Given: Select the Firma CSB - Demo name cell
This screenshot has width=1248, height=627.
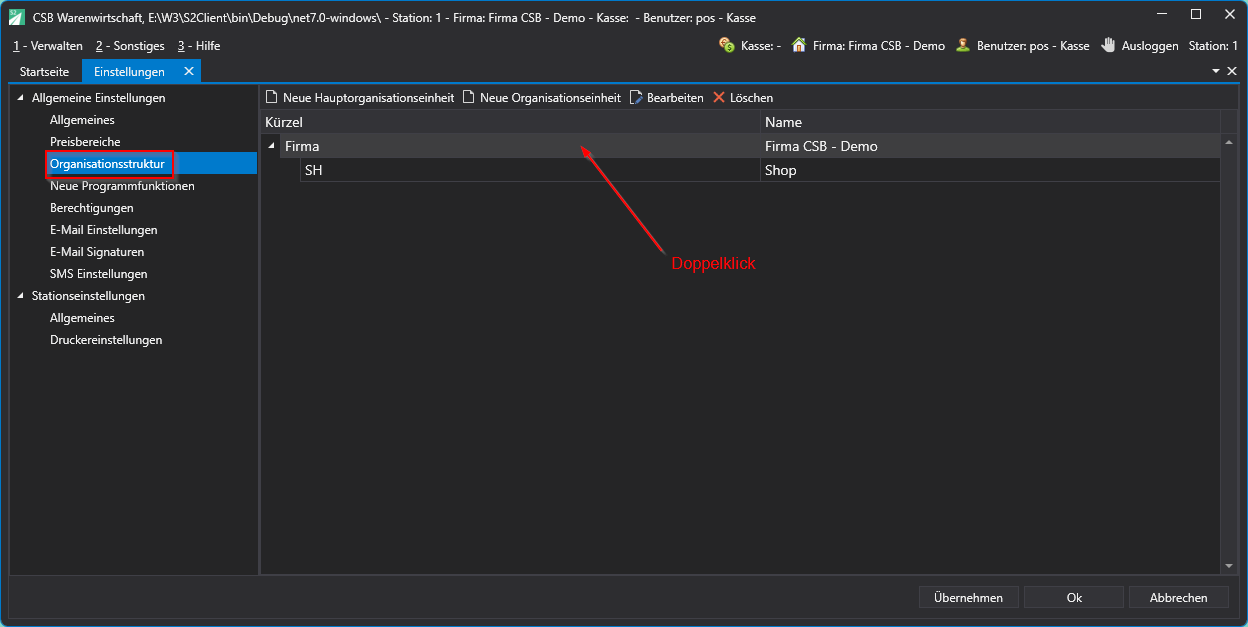Looking at the screenshot, I should coord(990,146).
